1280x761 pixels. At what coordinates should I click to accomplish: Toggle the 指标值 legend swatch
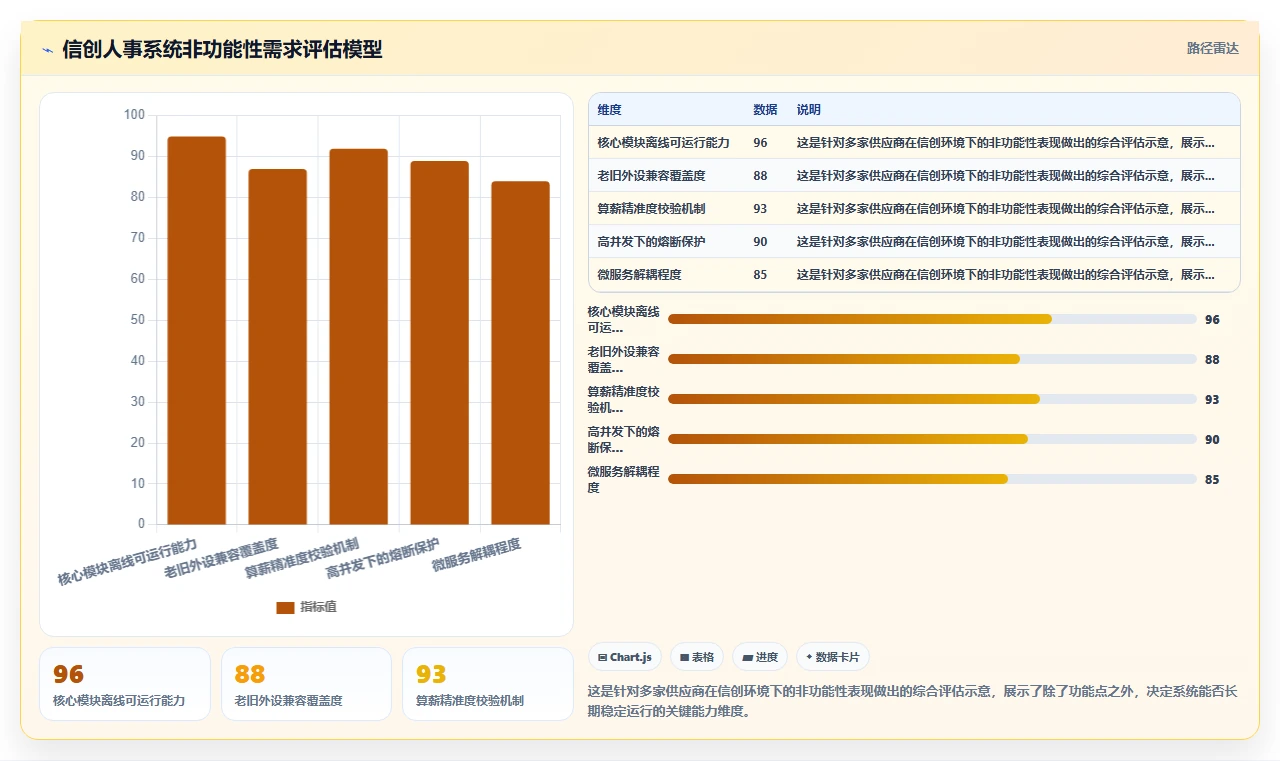(x=286, y=607)
